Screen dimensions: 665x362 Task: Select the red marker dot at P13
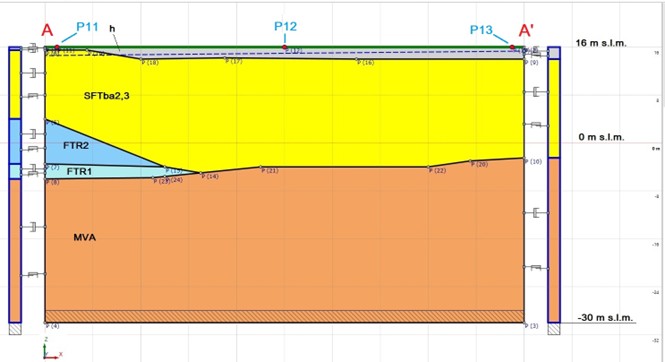[512, 47]
